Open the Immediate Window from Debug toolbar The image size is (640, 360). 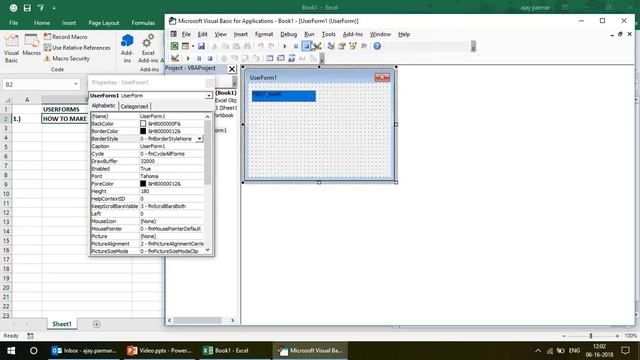tap(281, 58)
